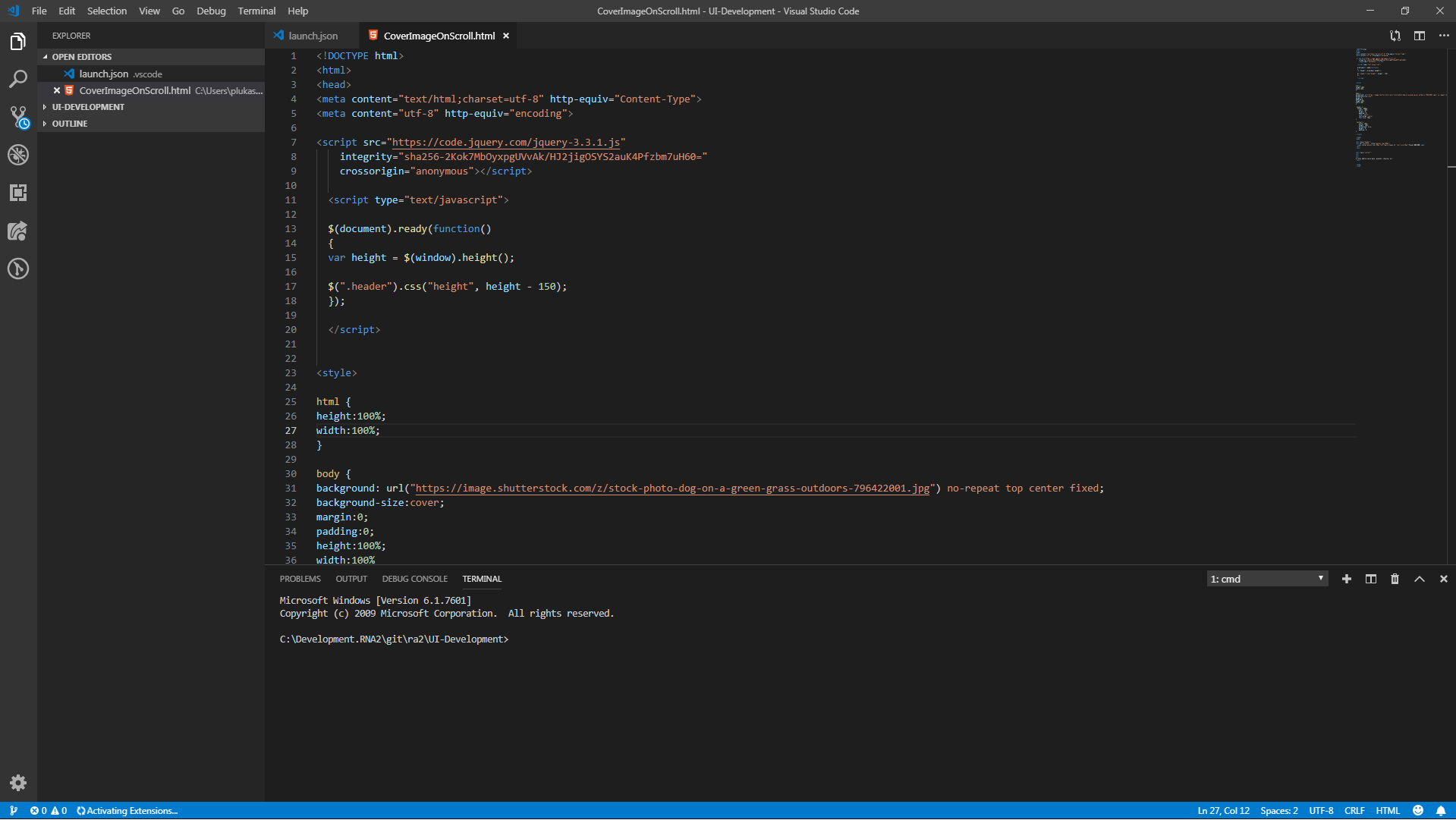This screenshot has height=820, width=1456.
Task: Follow the shutterstock image URL link
Action: [x=672, y=488]
